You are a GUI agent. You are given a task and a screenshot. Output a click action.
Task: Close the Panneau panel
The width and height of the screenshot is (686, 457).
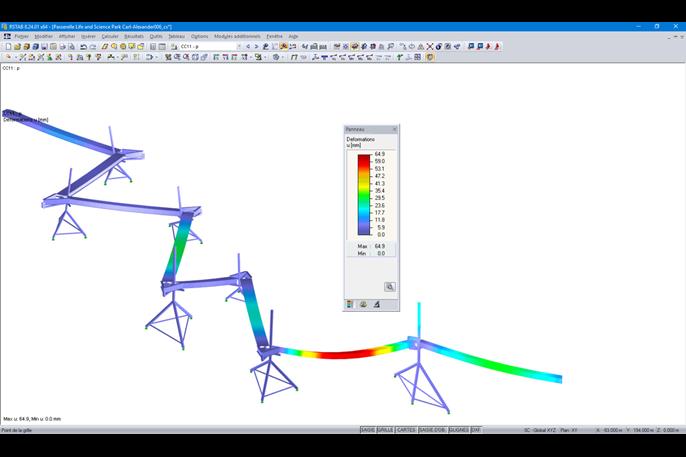[394, 129]
